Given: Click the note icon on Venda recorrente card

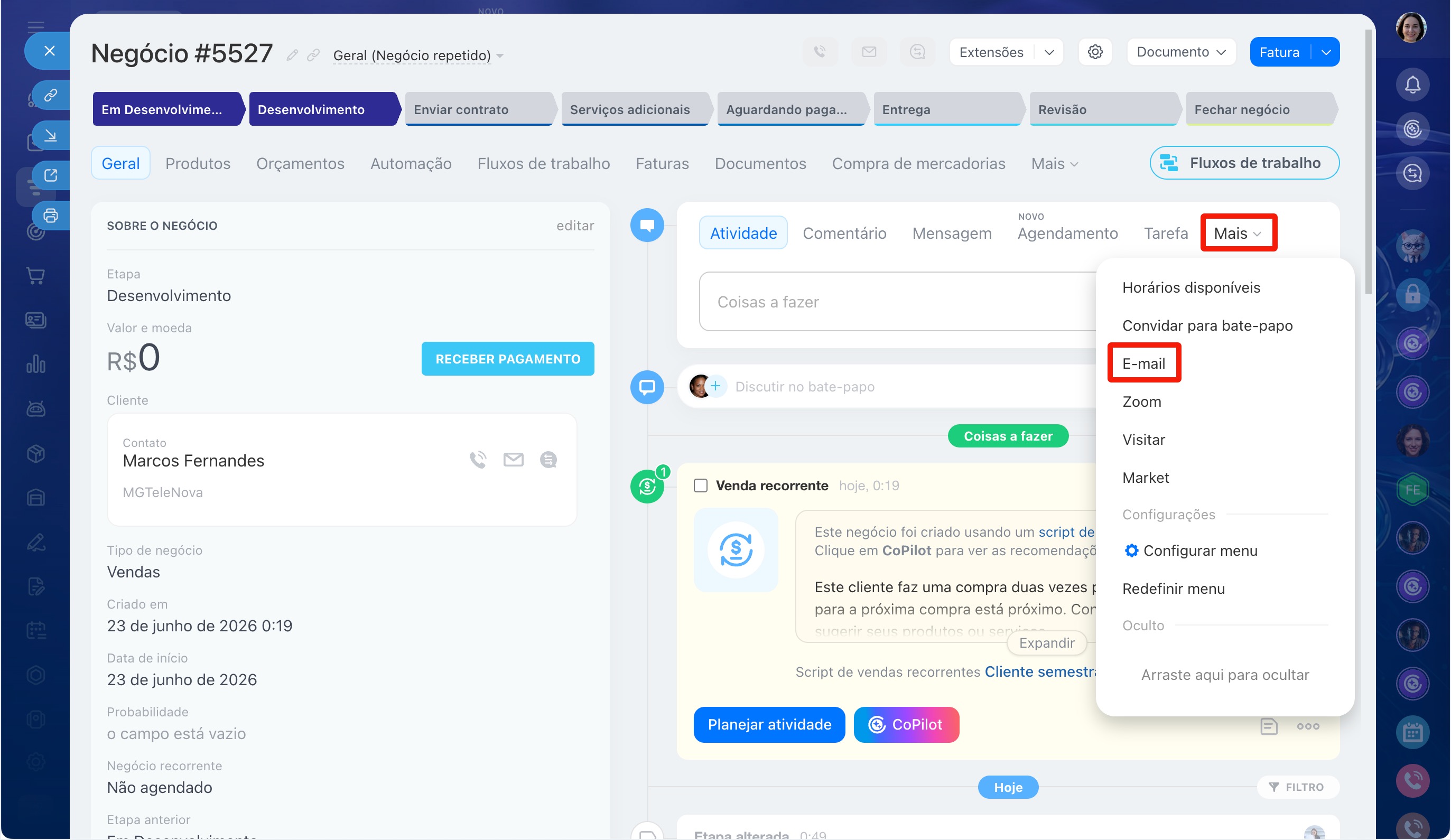Looking at the screenshot, I should pos(1269,726).
